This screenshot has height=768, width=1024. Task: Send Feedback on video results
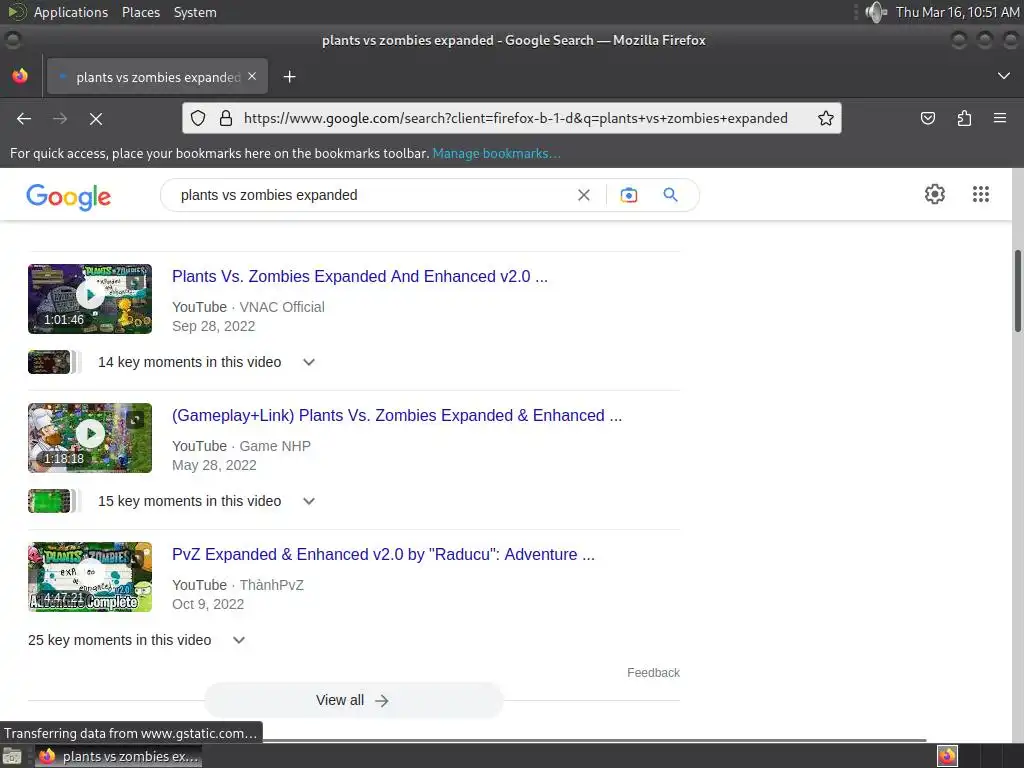point(653,673)
